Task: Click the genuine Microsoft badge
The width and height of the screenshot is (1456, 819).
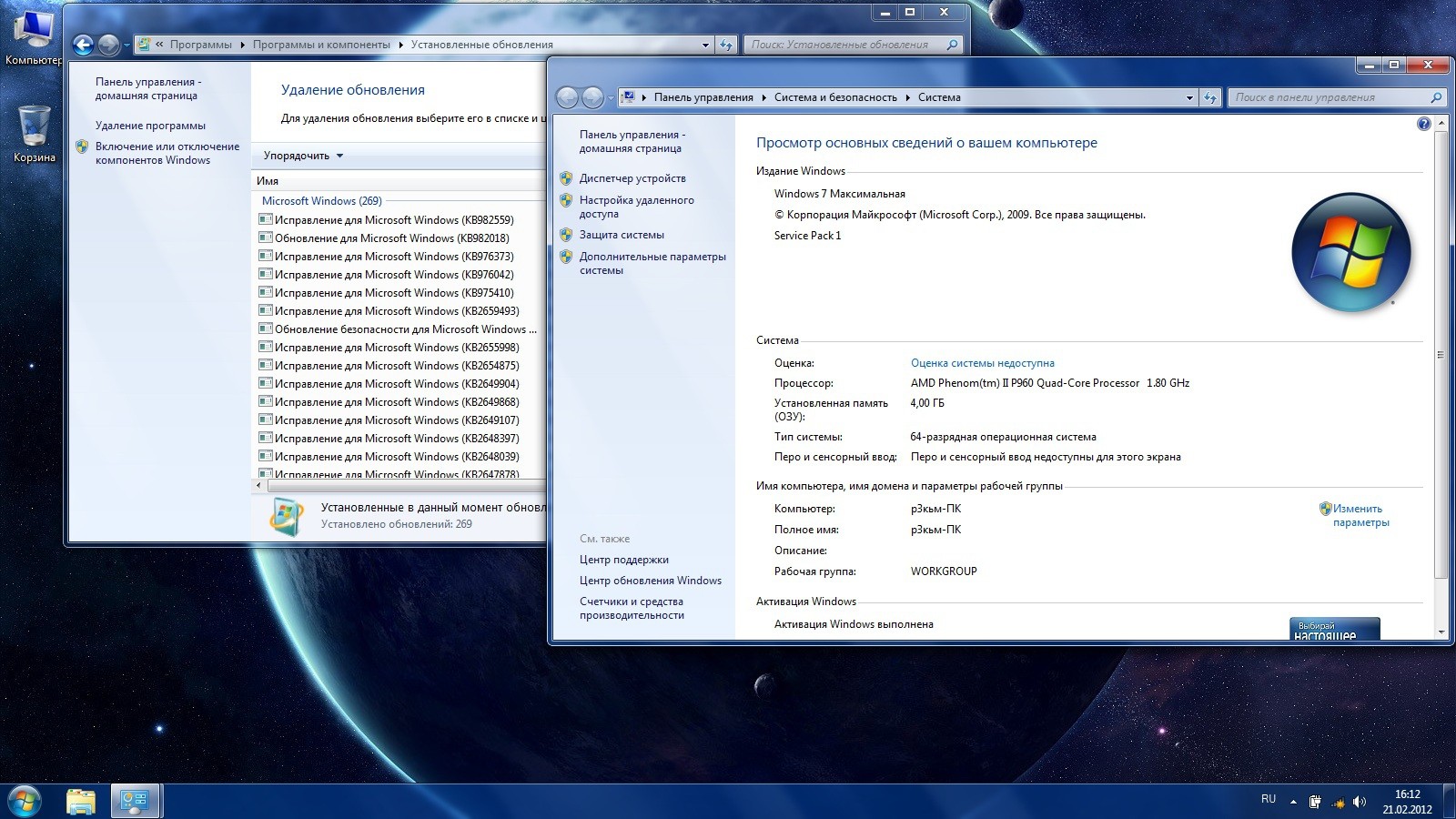Action: [1334, 629]
